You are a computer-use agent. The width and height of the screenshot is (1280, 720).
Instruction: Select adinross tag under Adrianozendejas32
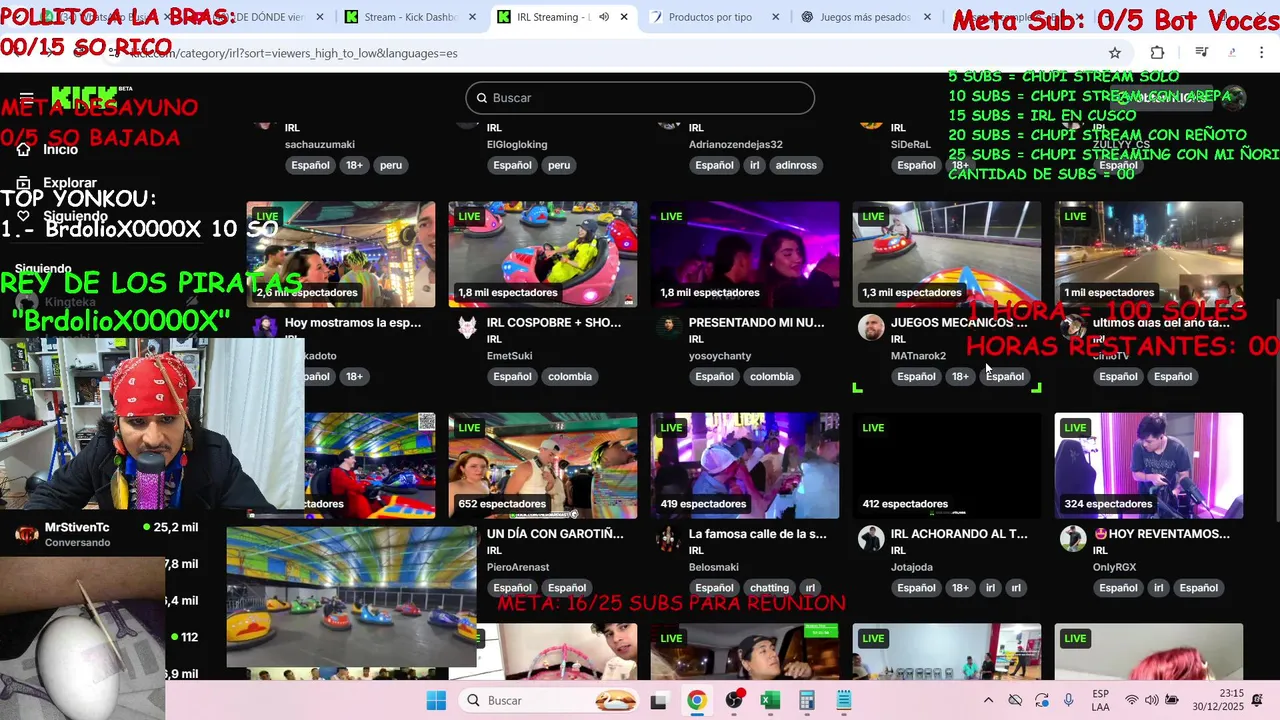[x=796, y=165]
